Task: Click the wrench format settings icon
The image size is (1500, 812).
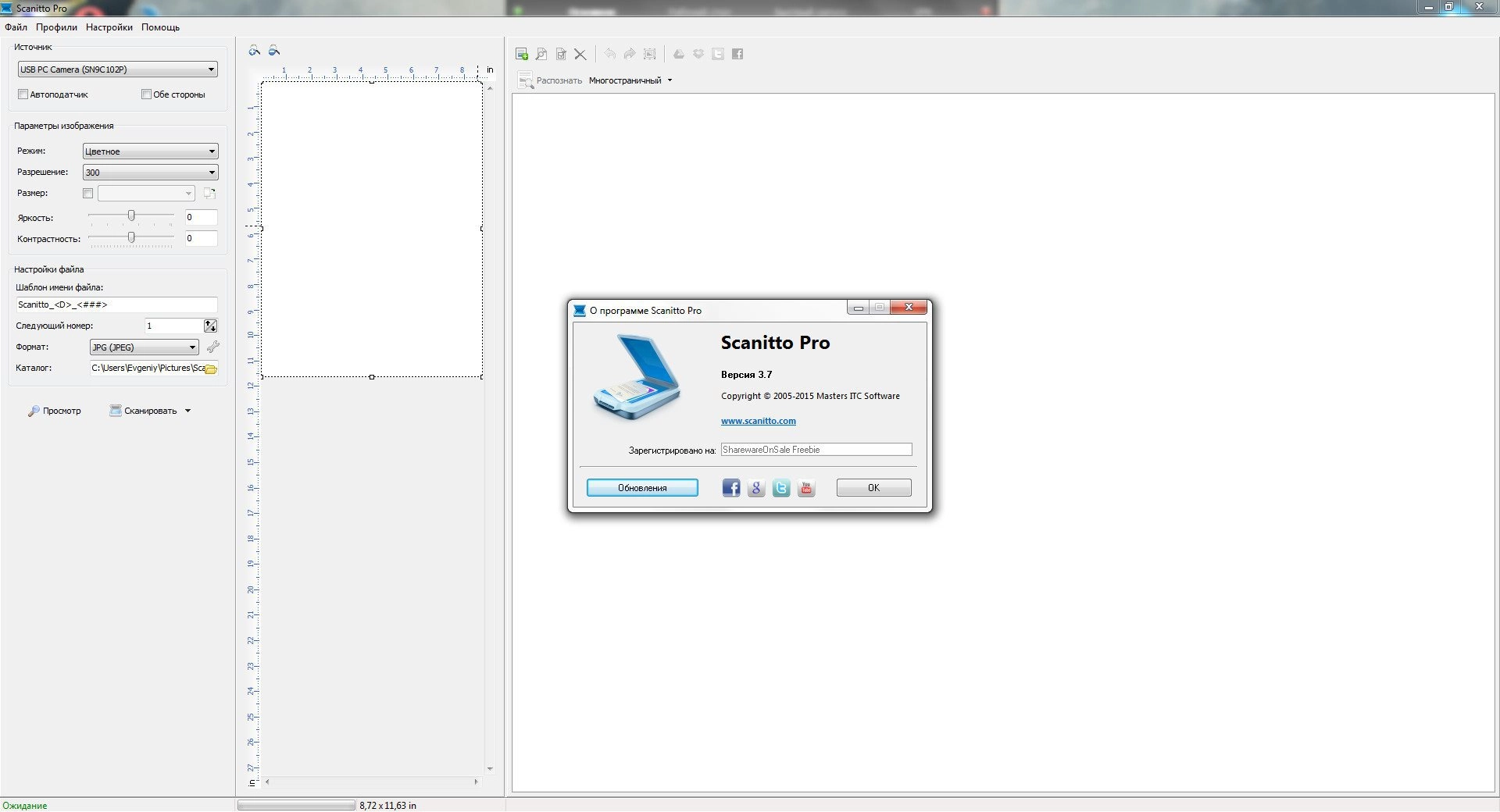Action: [212, 347]
